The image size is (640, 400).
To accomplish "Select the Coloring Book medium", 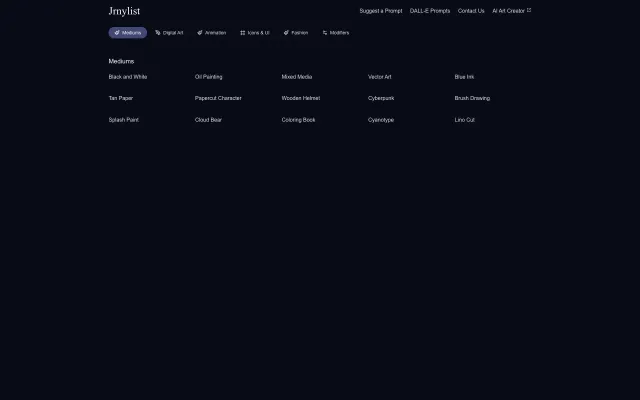I will pyautogui.click(x=298, y=120).
